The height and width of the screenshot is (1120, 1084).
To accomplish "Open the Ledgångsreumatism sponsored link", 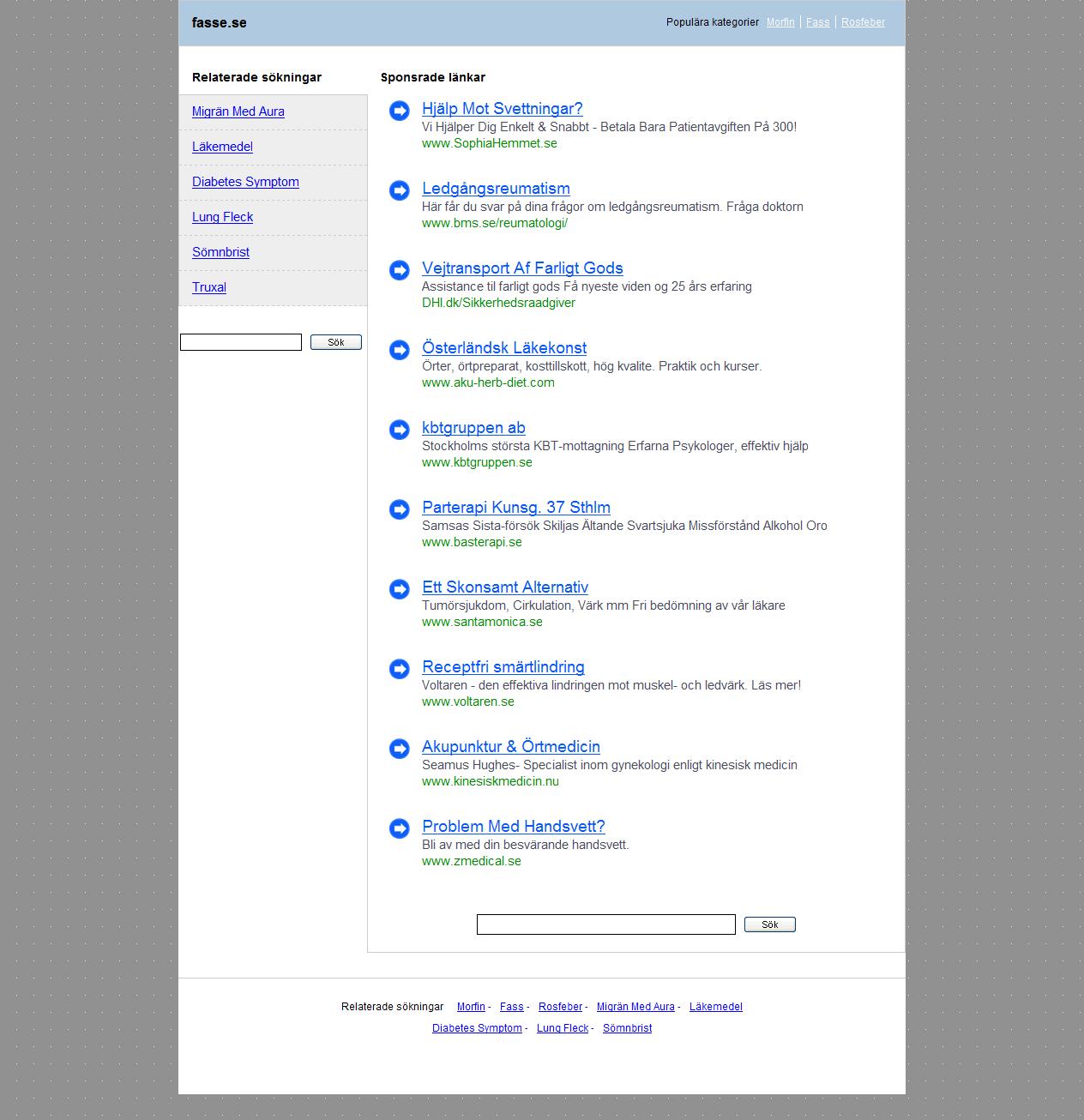I will 496,189.
